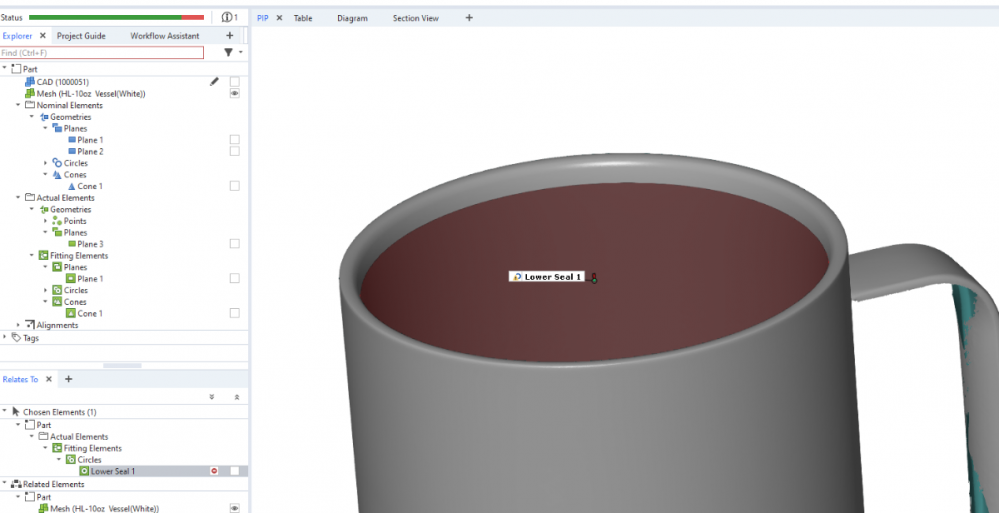Click the filter funnel icon in Explorer
Viewport: 999px width, 513px height.
(228, 52)
